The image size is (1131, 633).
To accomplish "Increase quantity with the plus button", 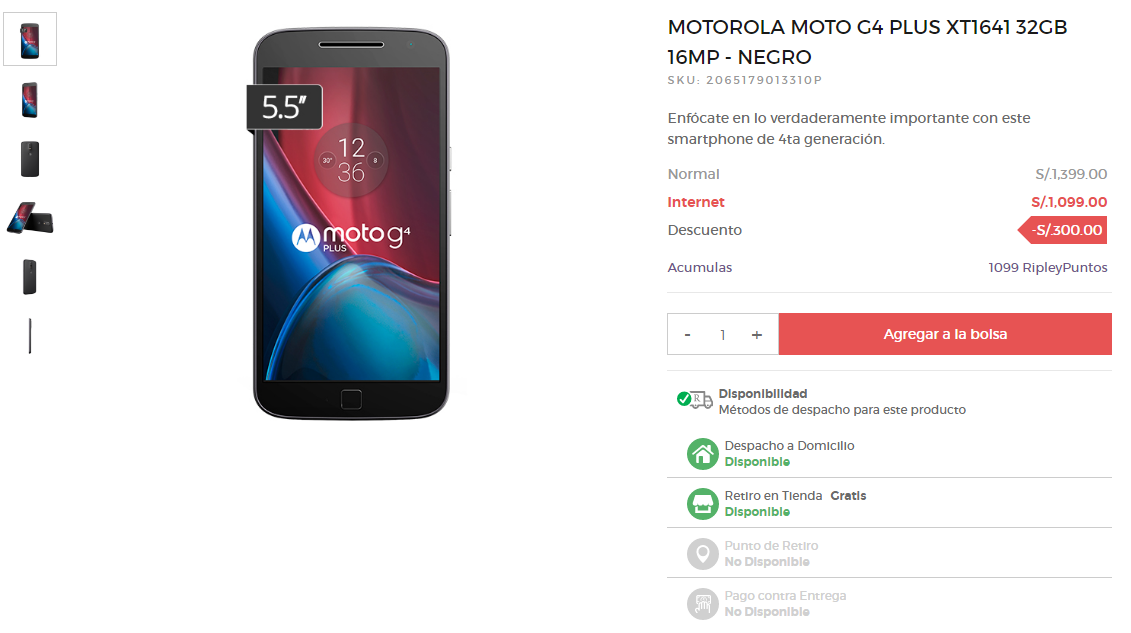I will 757,335.
